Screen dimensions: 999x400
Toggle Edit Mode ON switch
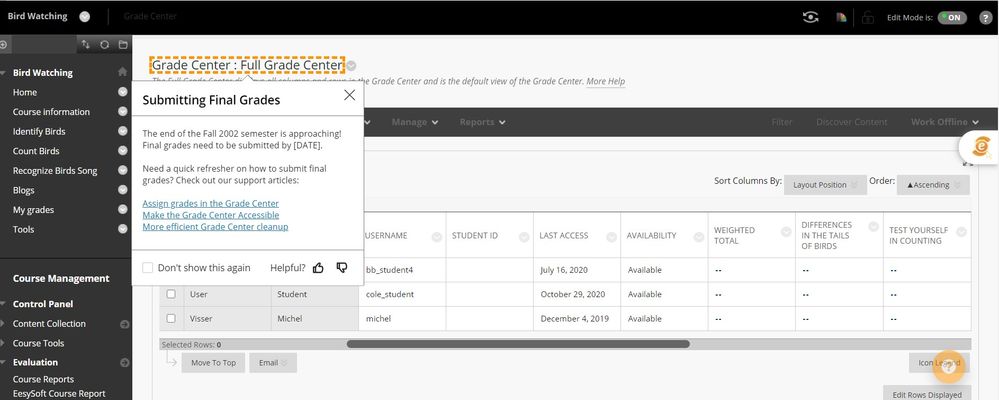tap(952, 18)
